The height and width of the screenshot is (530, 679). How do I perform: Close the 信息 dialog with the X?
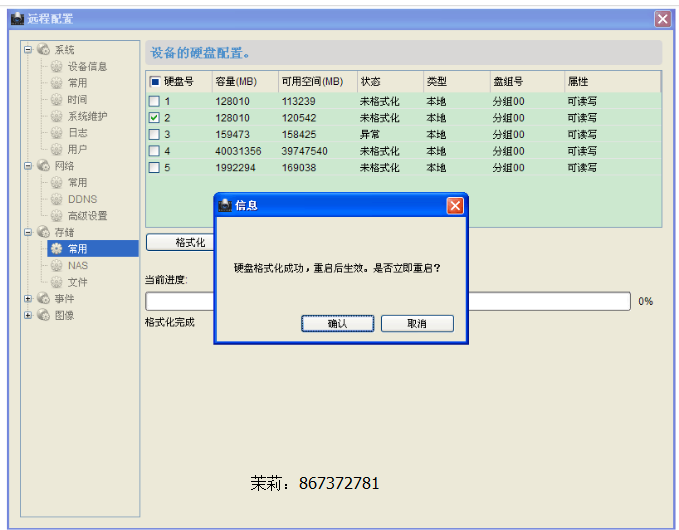coord(455,205)
